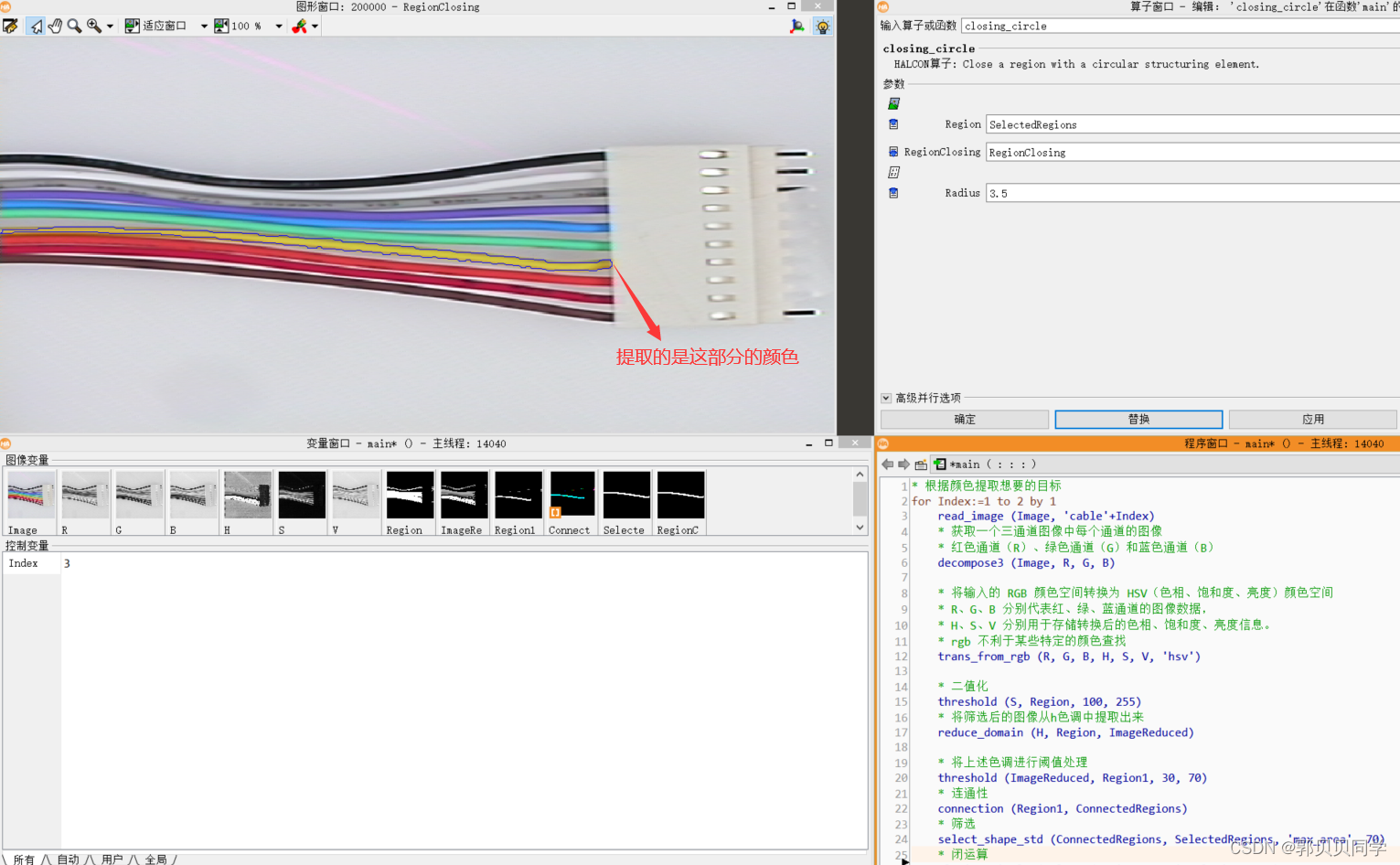Screen dimensions: 1400x865
Task: Click the threshold (S, Region, 100, 255) line
Action: [1040, 702]
